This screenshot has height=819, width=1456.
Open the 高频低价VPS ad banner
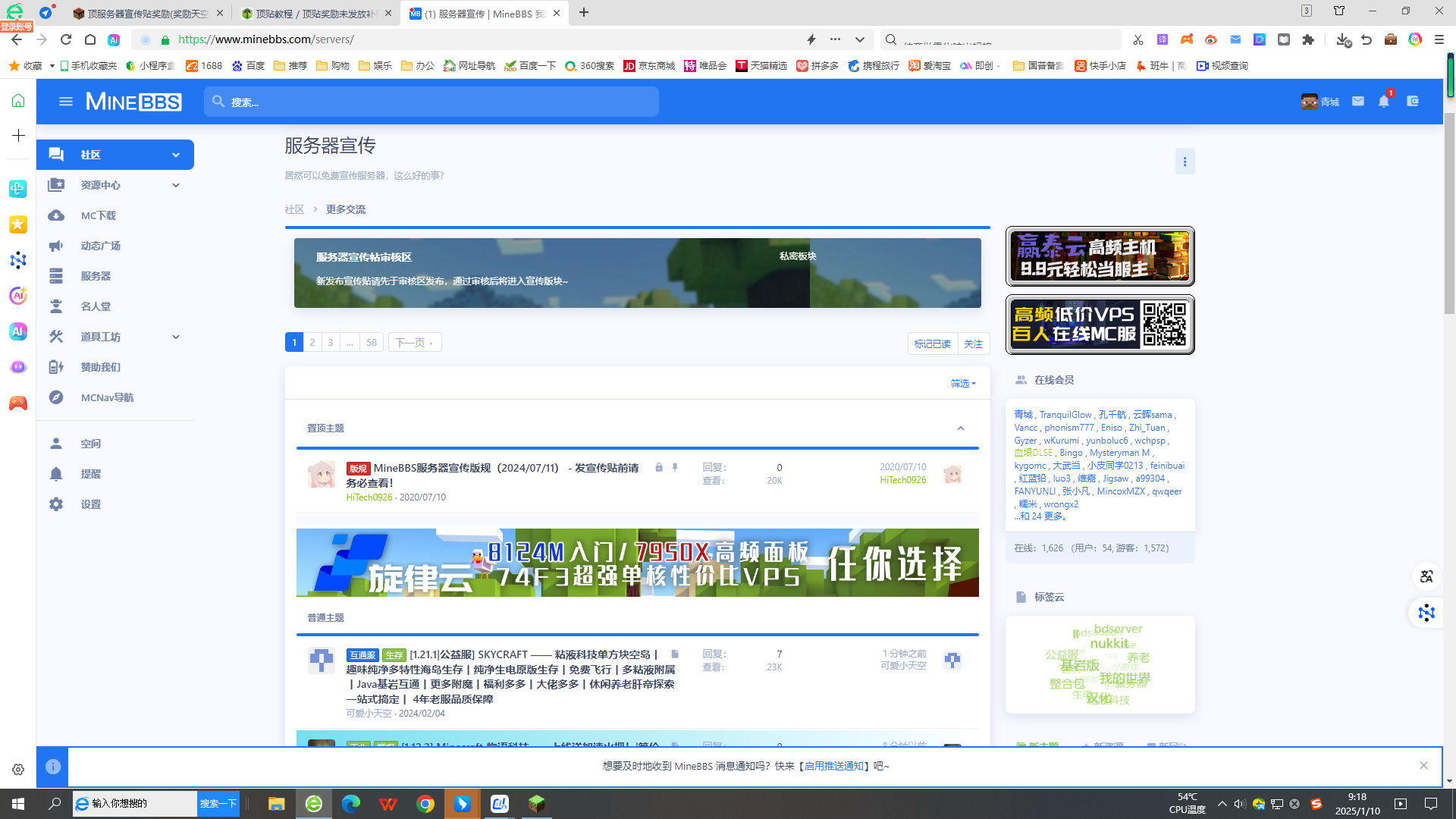[x=1100, y=325]
